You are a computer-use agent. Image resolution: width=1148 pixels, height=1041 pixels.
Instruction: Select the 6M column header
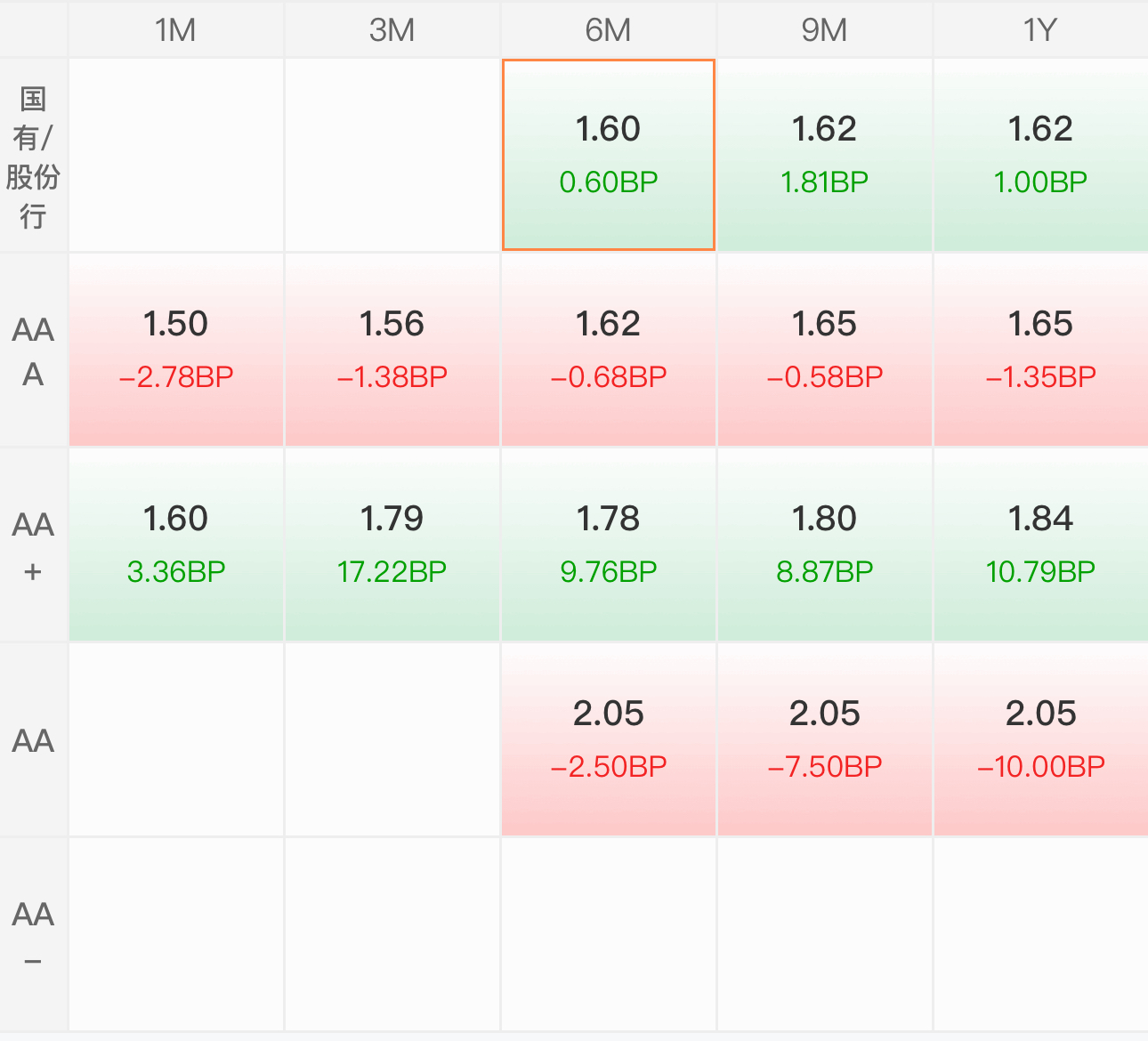(609, 29)
